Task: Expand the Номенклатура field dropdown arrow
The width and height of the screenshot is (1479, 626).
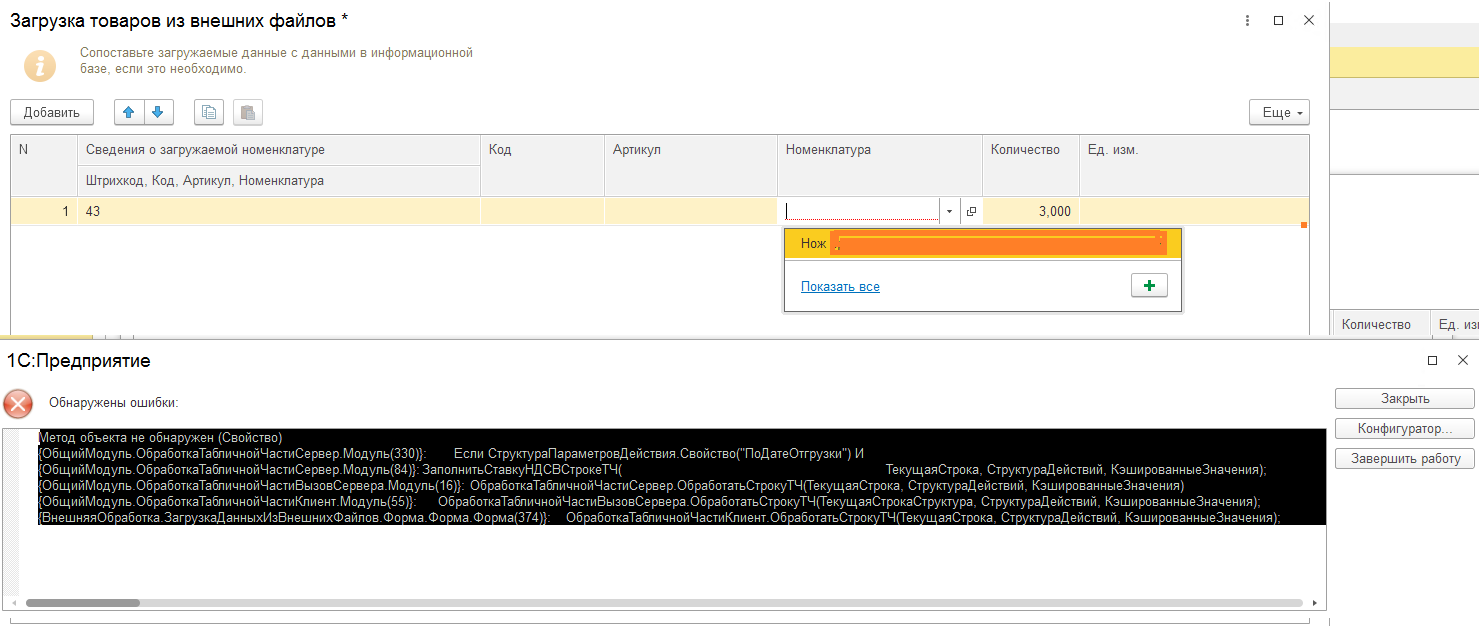Action: pyautogui.click(x=949, y=211)
